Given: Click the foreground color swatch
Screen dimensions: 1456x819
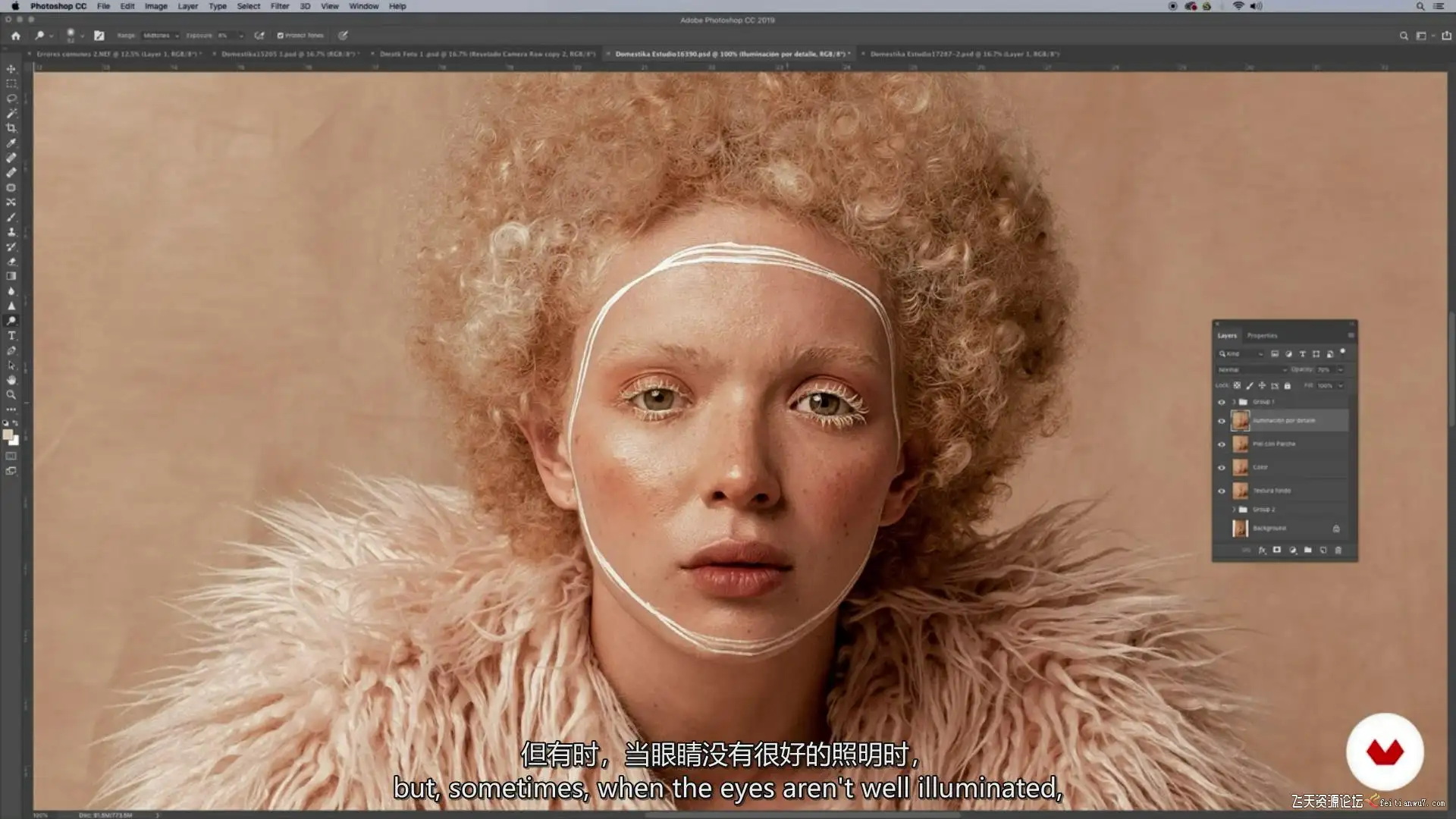Looking at the screenshot, I should [x=8, y=435].
